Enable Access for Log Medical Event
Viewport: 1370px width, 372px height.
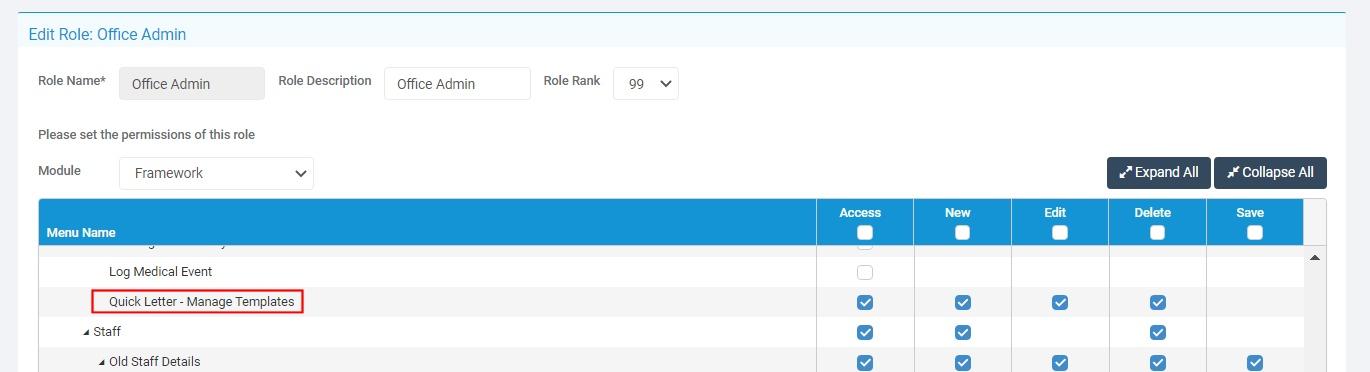pos(865,272)
